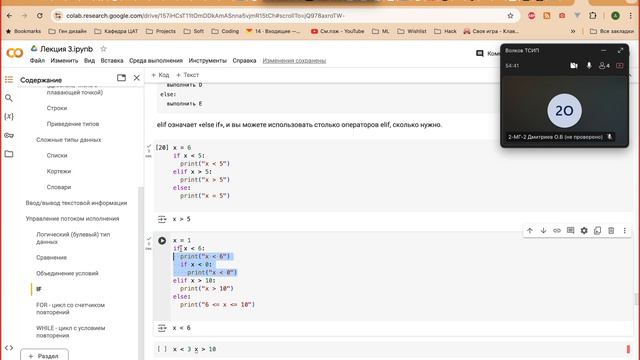
Task: Open the Инструменты menu
Action: coord(207,60)
